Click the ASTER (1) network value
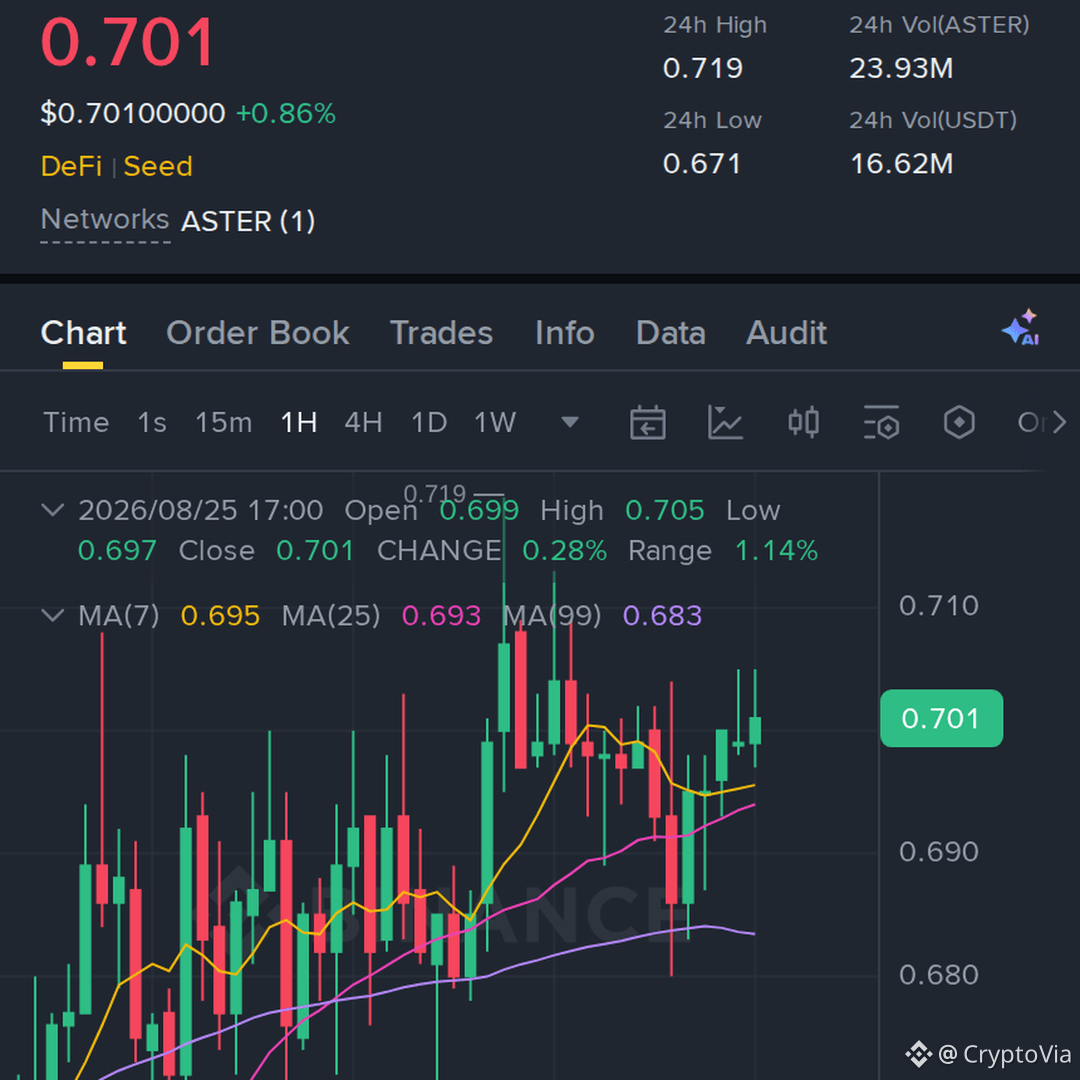The image size is (1080, 1080). click(x=248, y=221)
